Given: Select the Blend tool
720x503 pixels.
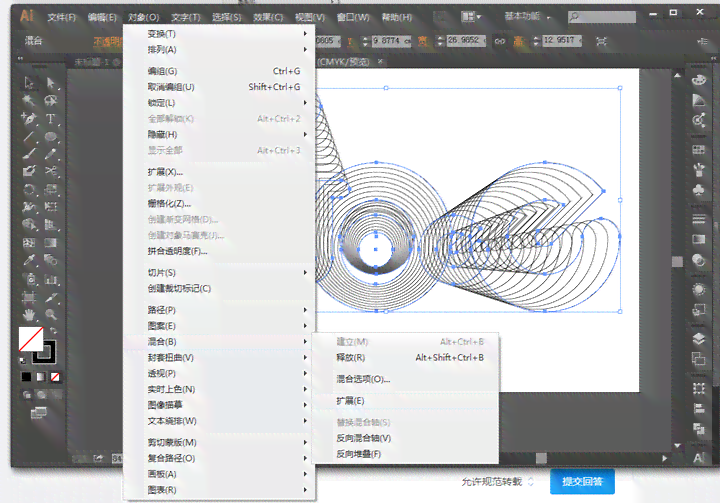Looking at the screenshot, I should (51, 260).
